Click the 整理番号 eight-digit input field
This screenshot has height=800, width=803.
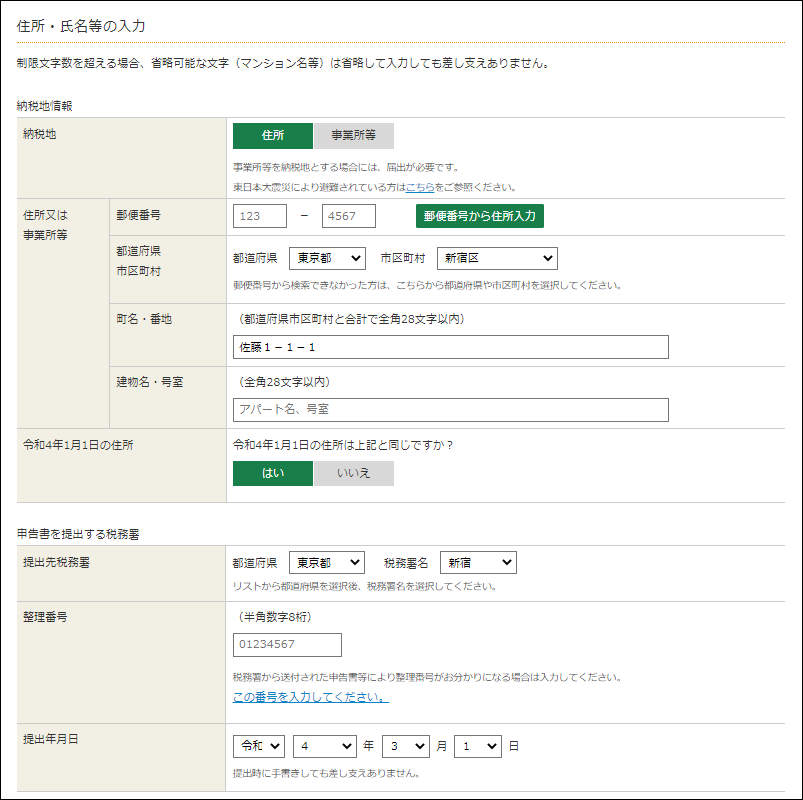(287, 645)
